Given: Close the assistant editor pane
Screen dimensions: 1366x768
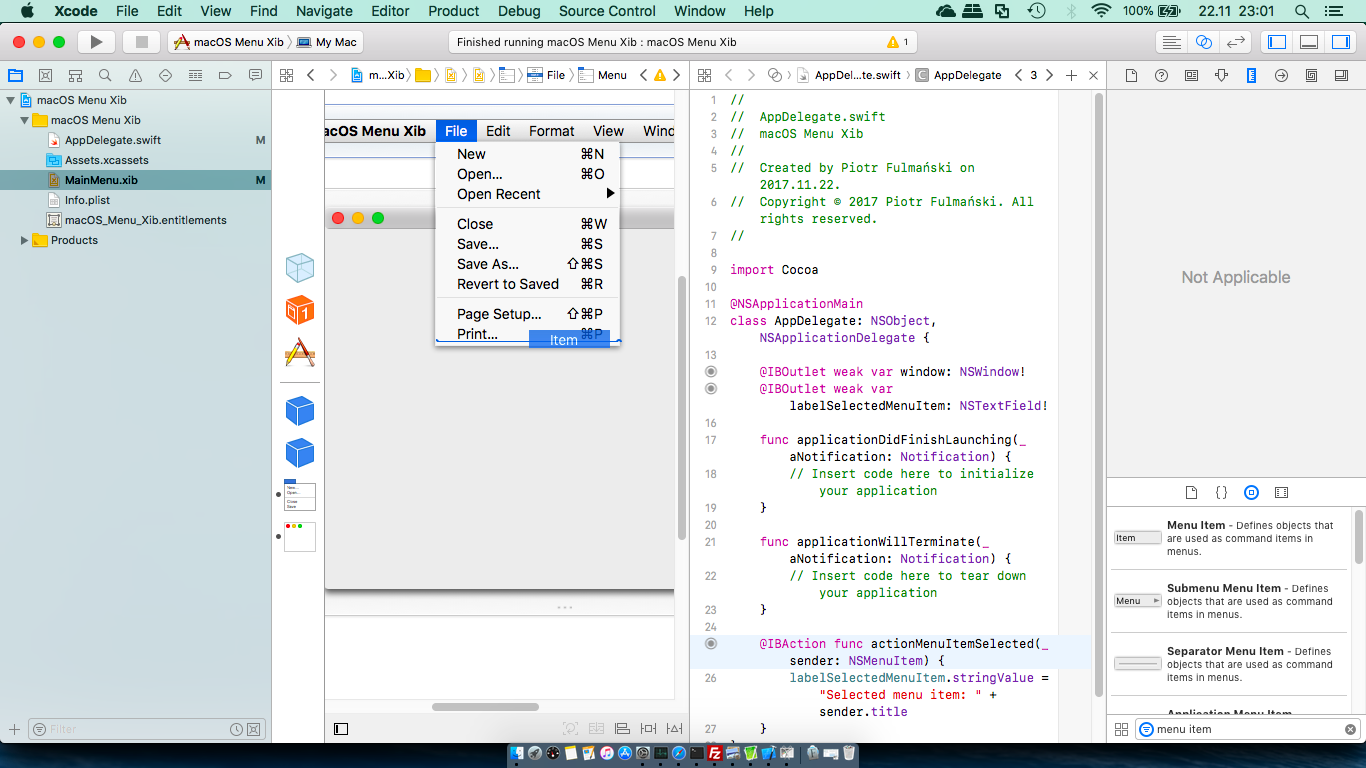Looking at the screenshot, I should click(1093, 75).
